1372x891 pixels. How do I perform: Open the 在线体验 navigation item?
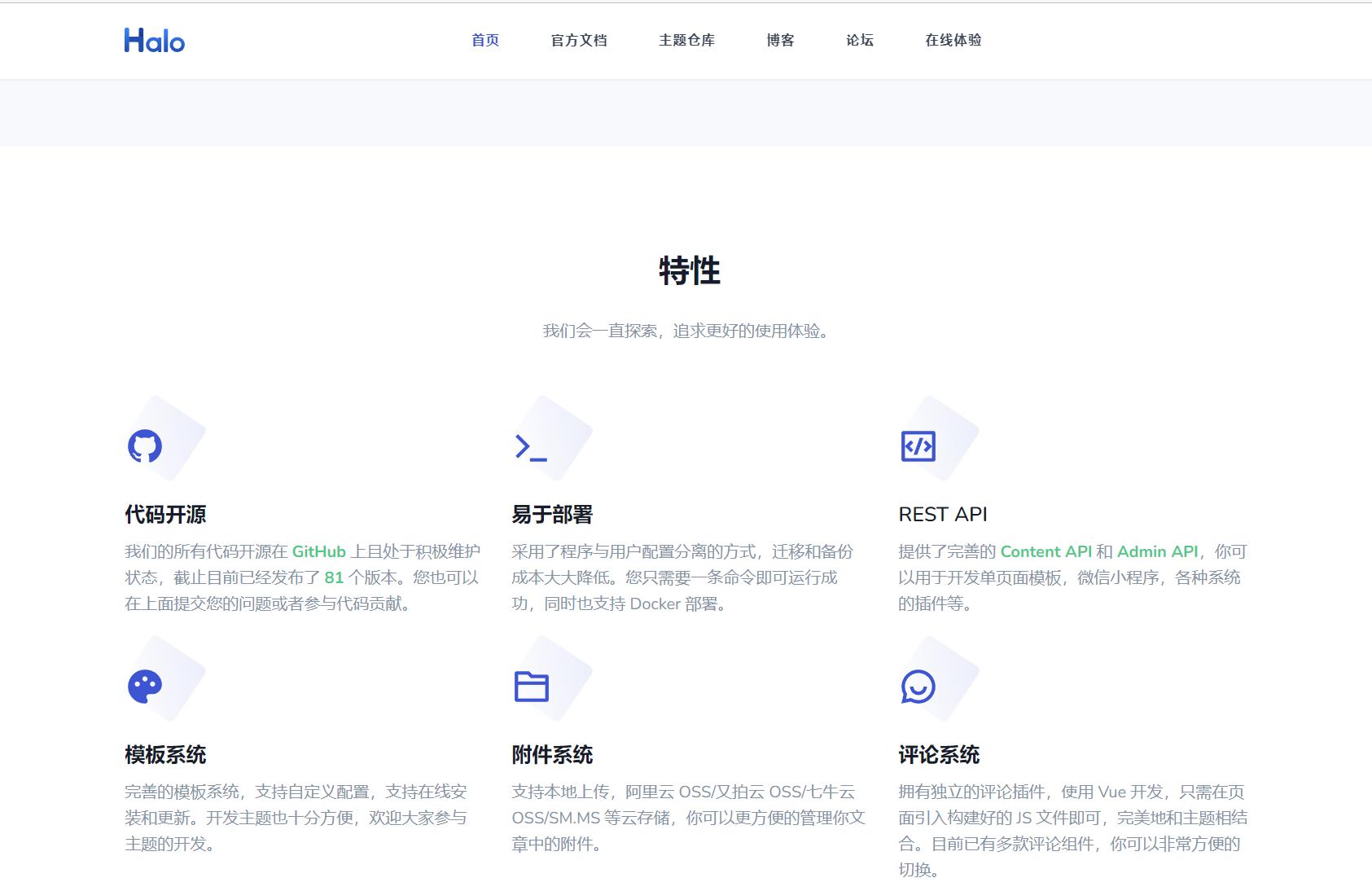[953, 40]
